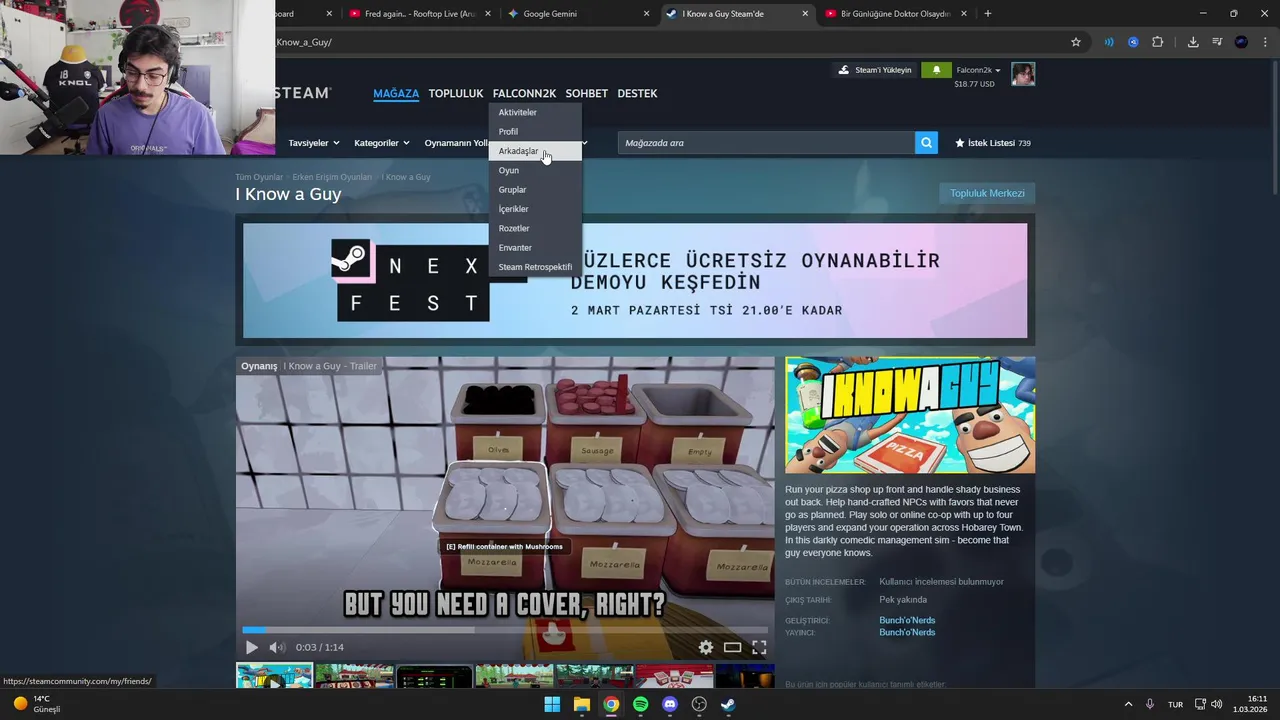
Task: Open video settings gear
Action: pos(706,647)
